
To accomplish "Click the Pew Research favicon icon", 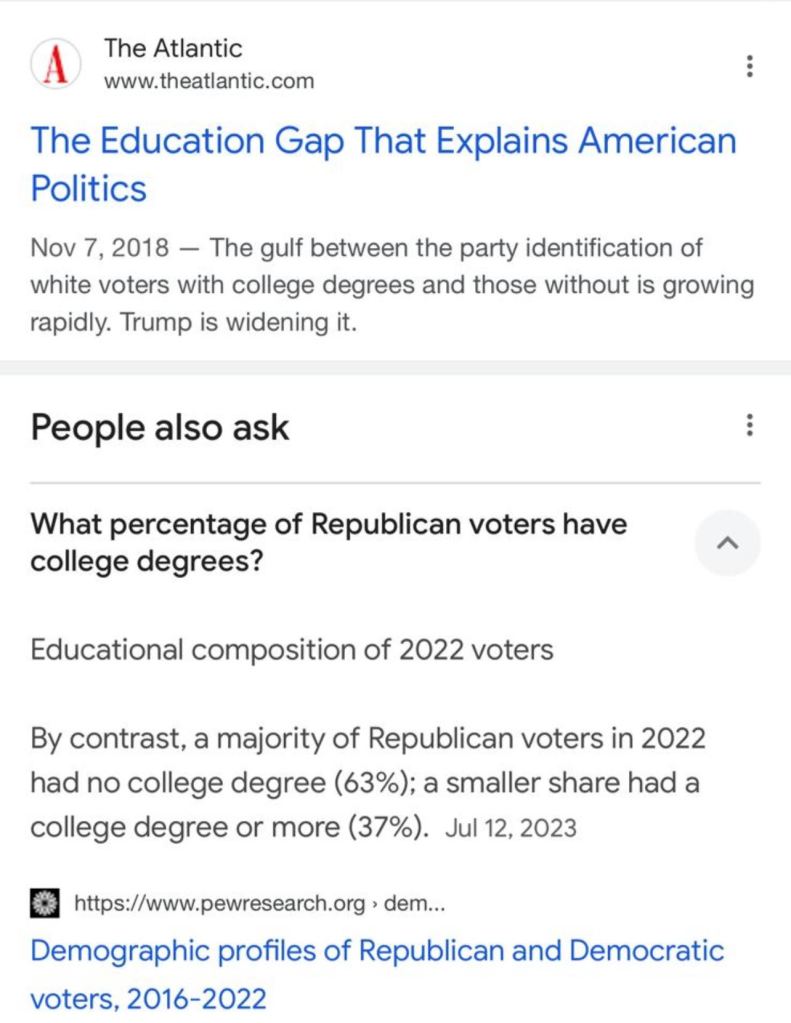I will coord(44,904).
